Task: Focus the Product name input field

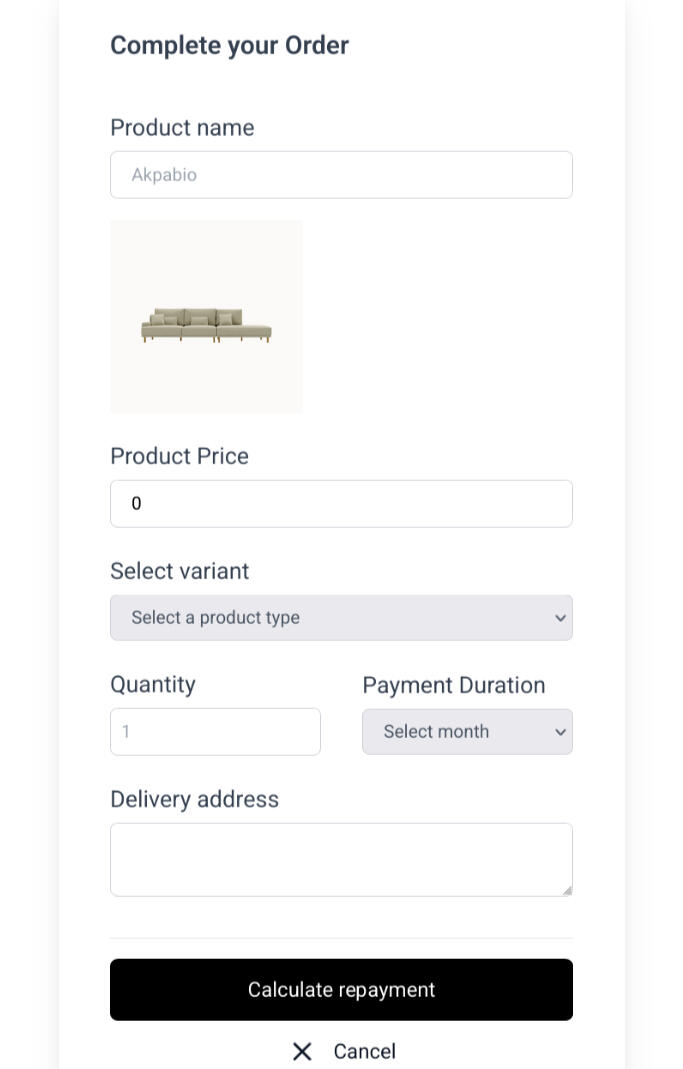Action: point(340,175)
